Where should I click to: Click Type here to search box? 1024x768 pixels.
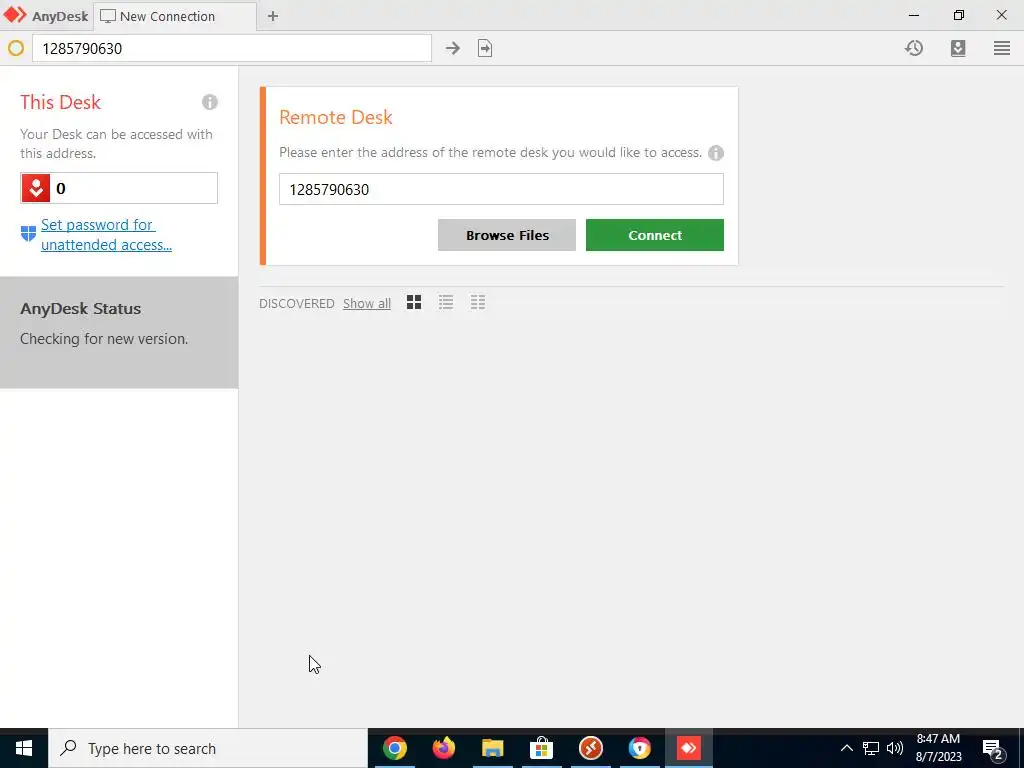point(208,748)
